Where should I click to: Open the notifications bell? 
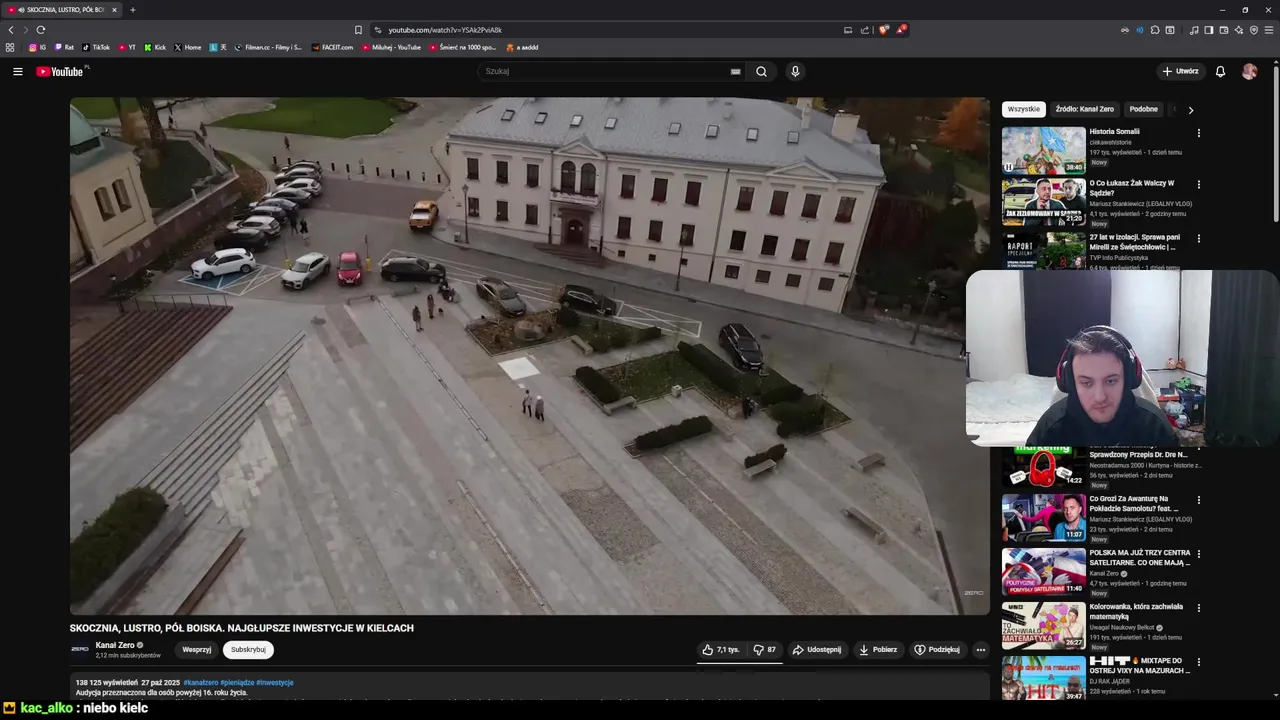[1220, 71]
